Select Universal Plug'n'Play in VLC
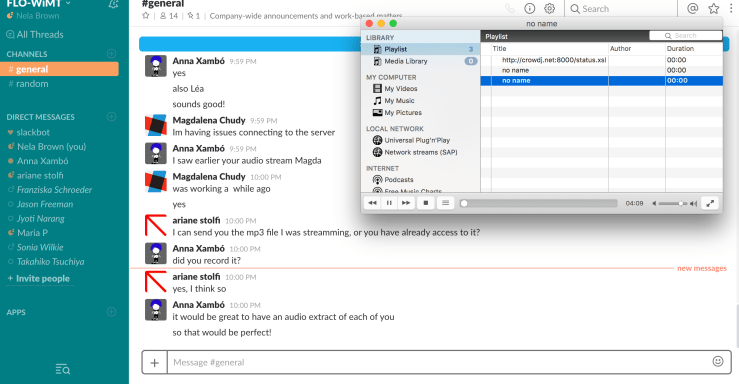Viewport: 739px width, 384px height. (x=411, y=140)
